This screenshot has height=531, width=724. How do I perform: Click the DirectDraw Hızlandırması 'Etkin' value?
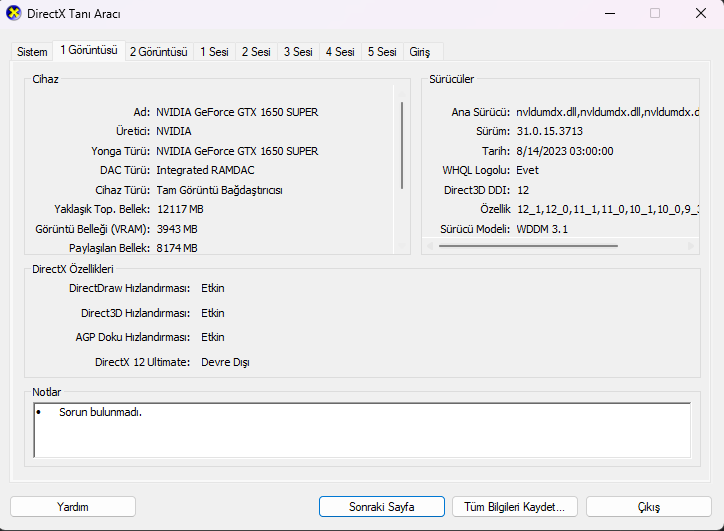coord(213,288)
